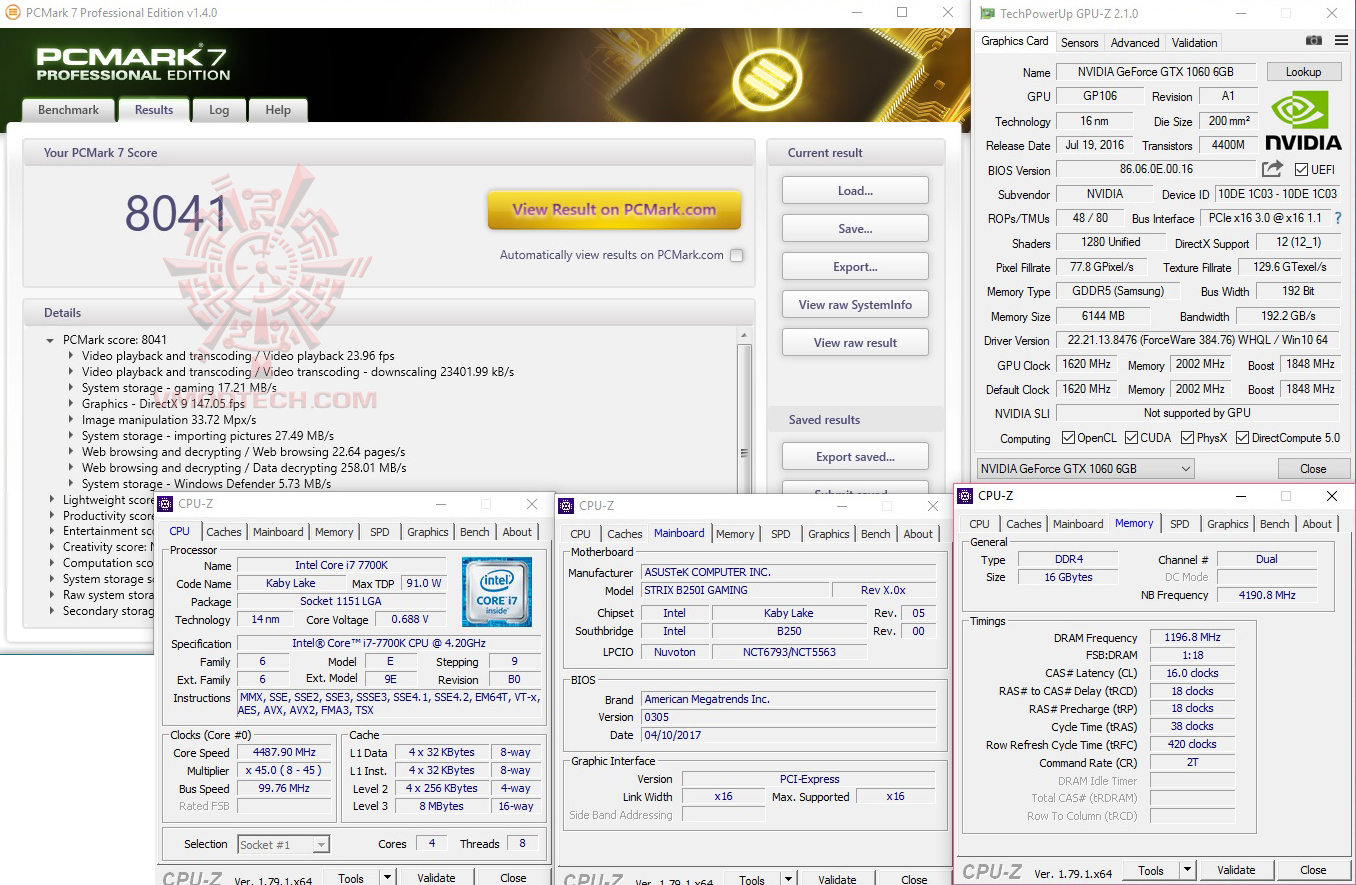Screen dimensions: 1356x885
Task: Click the question mark beside Bus Interface
Action: (1339, 218)
